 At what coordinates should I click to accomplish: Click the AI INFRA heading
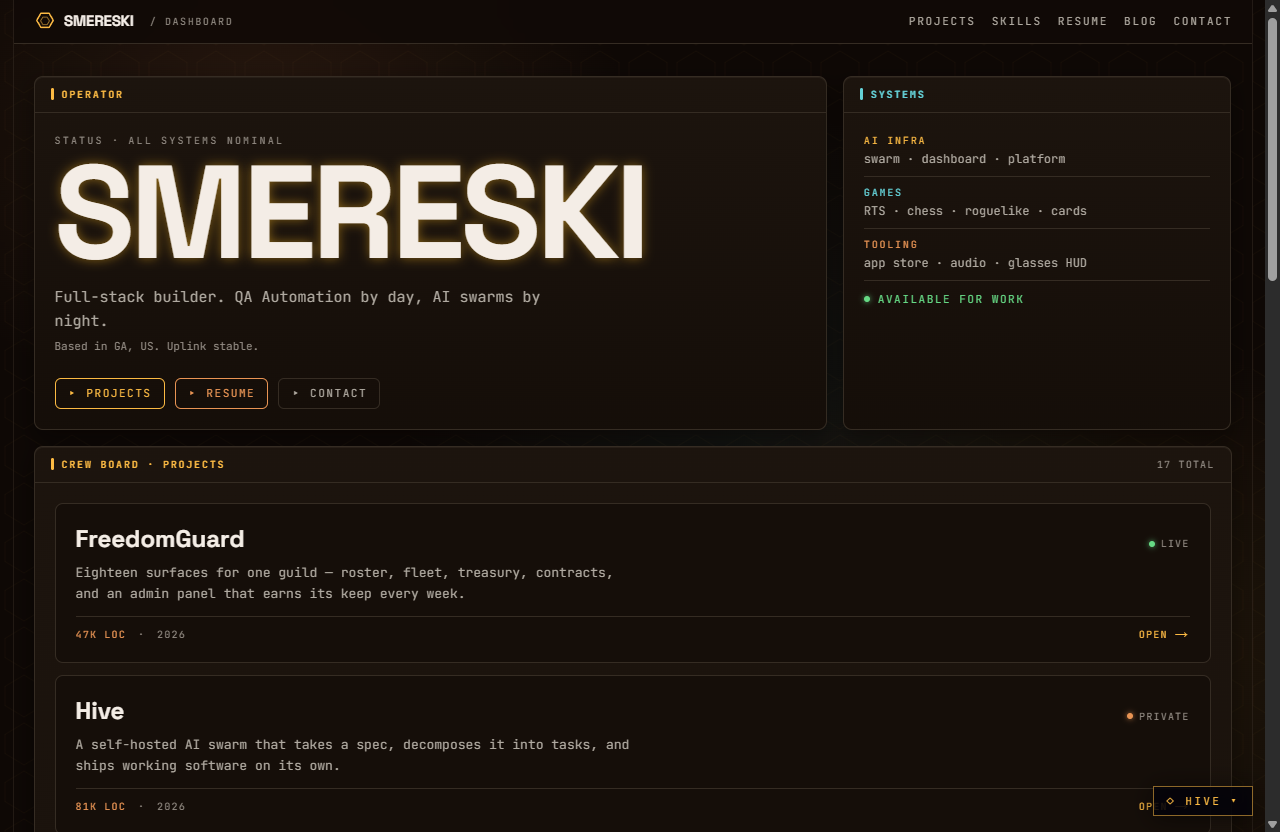pyautogui.click(x=895, y=141)
